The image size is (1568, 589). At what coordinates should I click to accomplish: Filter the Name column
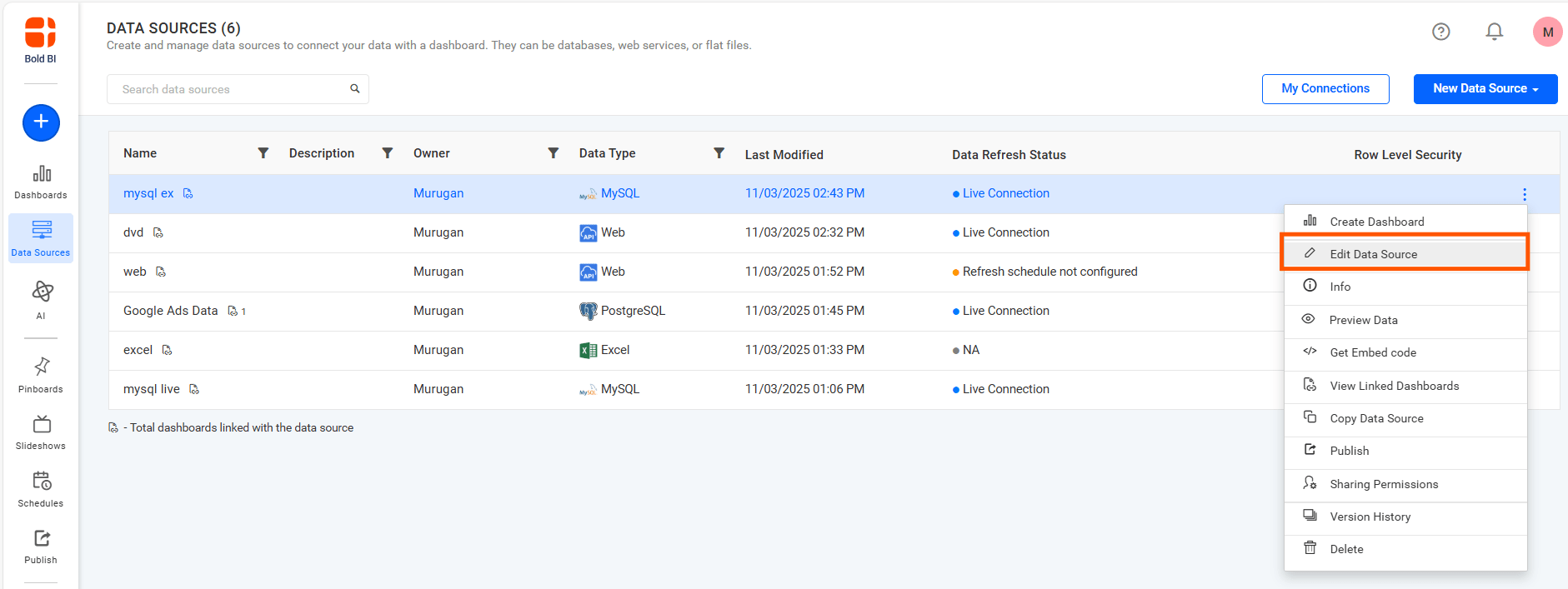coord(263,153)
